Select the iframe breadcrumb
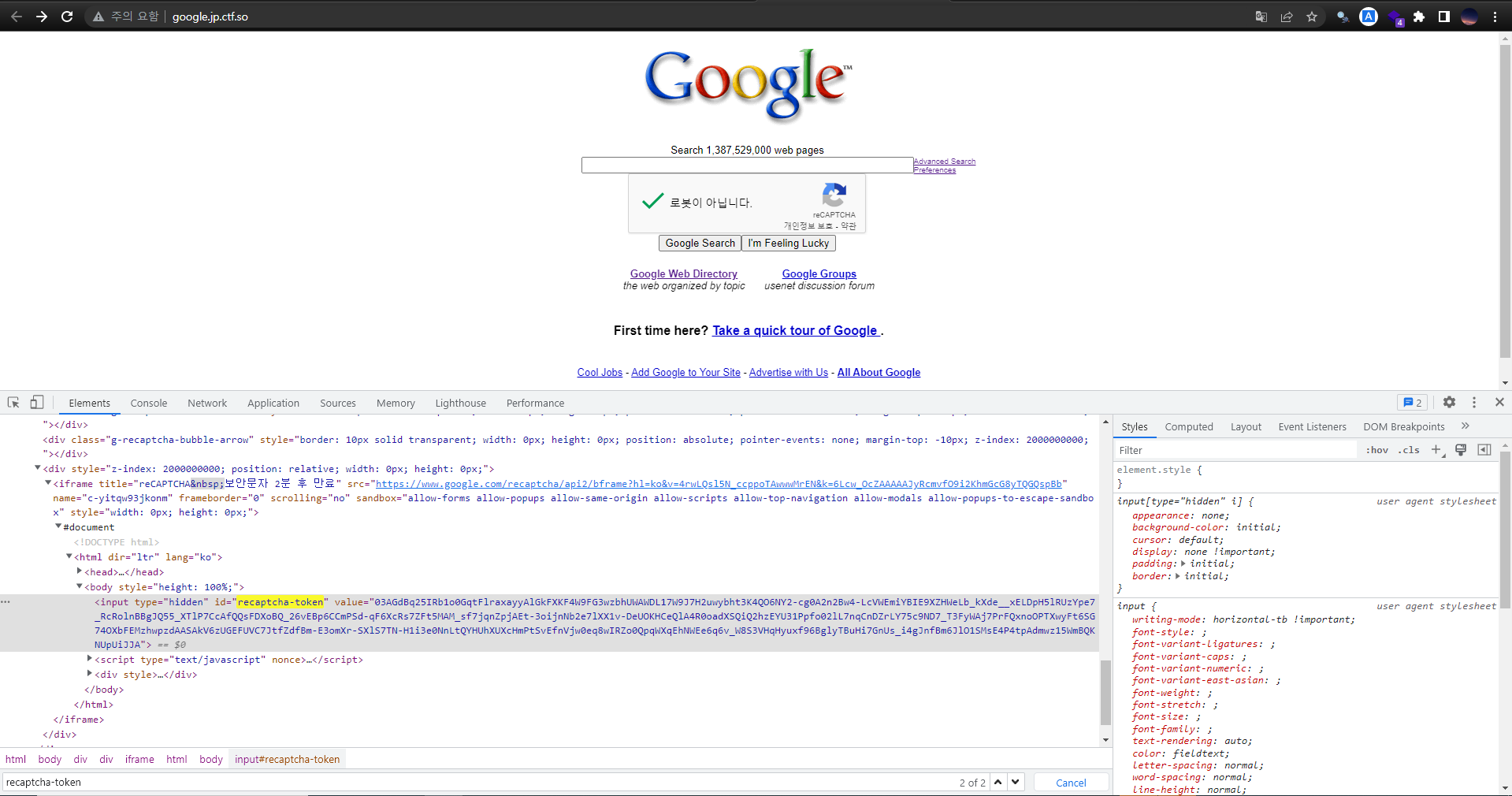 139,759
